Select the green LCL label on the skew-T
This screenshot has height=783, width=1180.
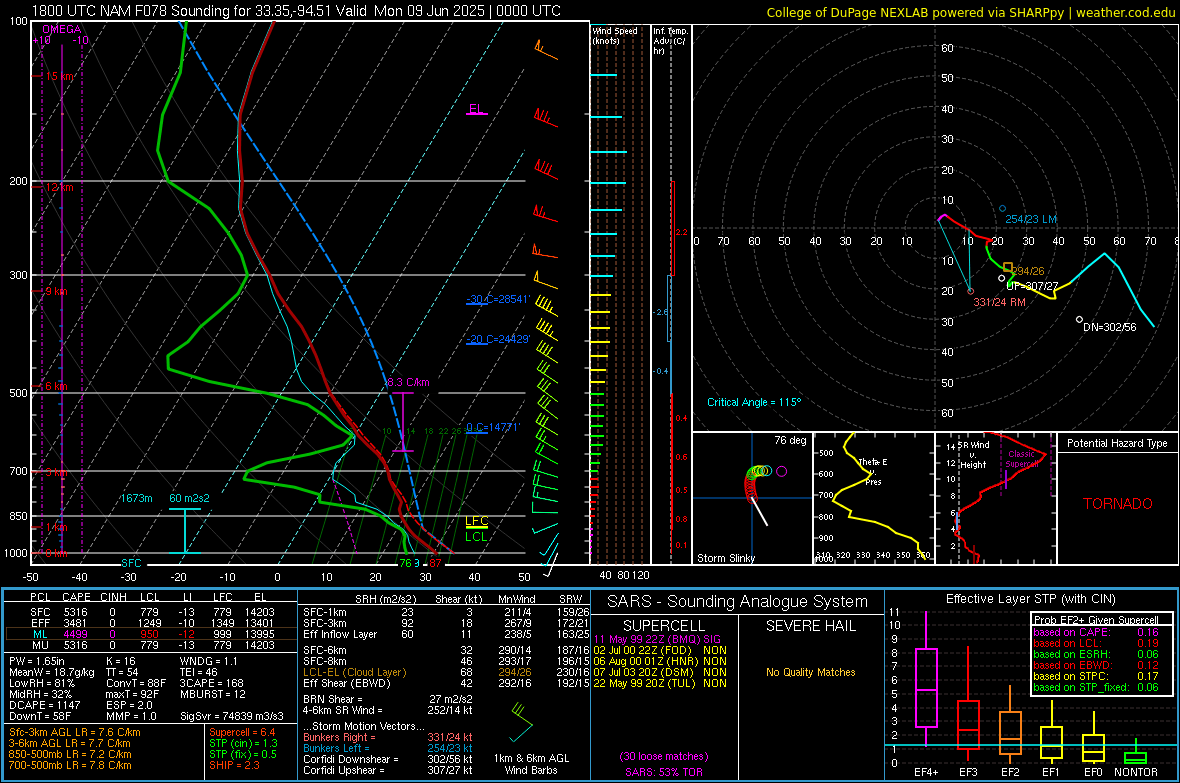[x=476, y=536]
